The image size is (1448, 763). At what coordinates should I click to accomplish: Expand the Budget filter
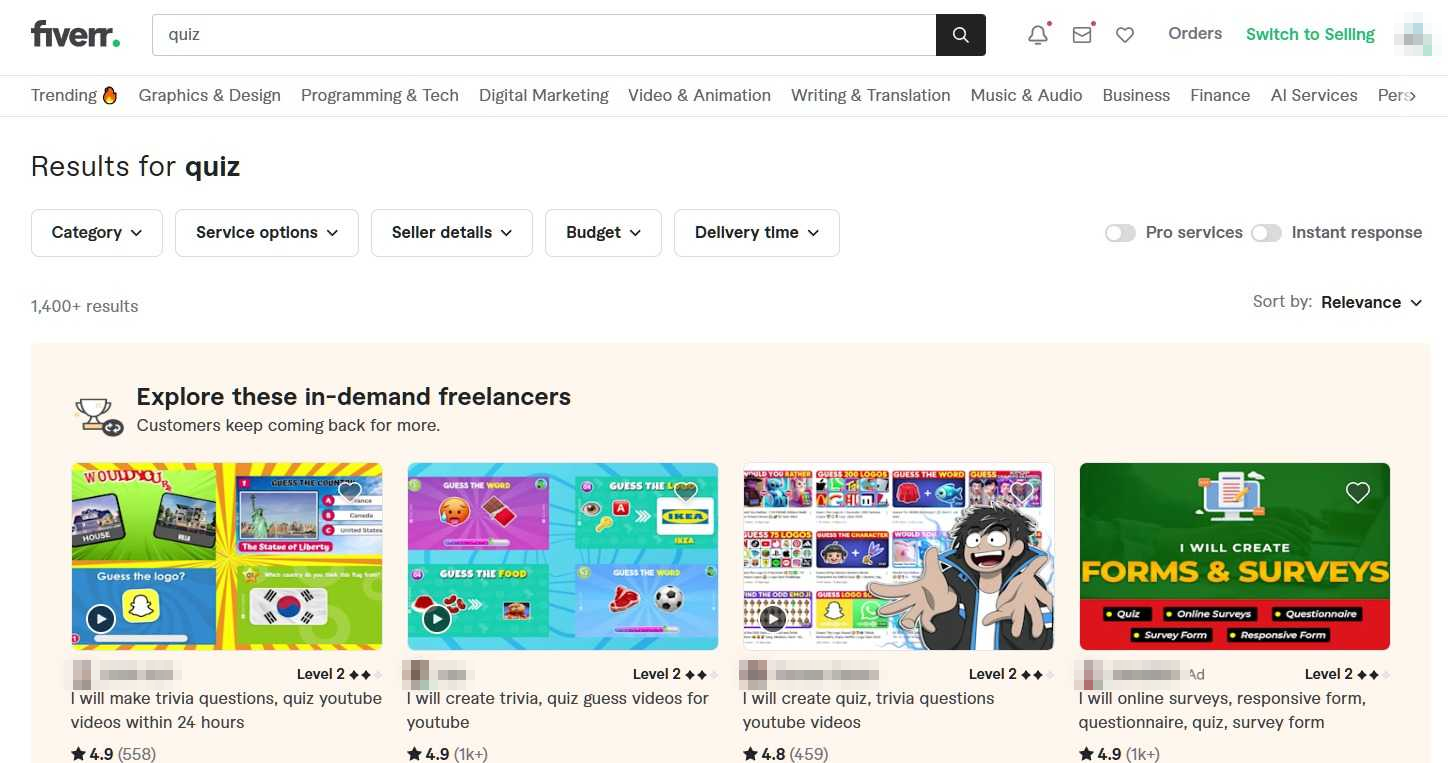(x=603, y=233)
